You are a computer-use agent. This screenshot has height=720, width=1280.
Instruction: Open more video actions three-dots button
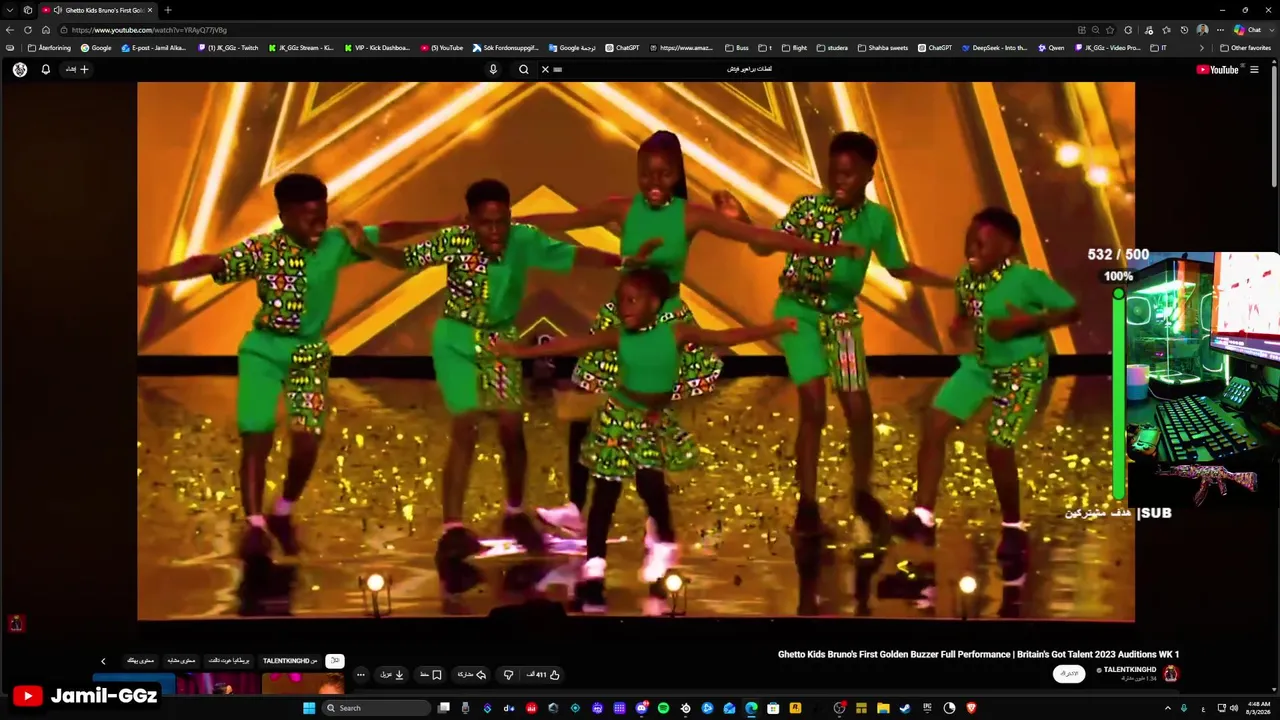tap(361, 675)
